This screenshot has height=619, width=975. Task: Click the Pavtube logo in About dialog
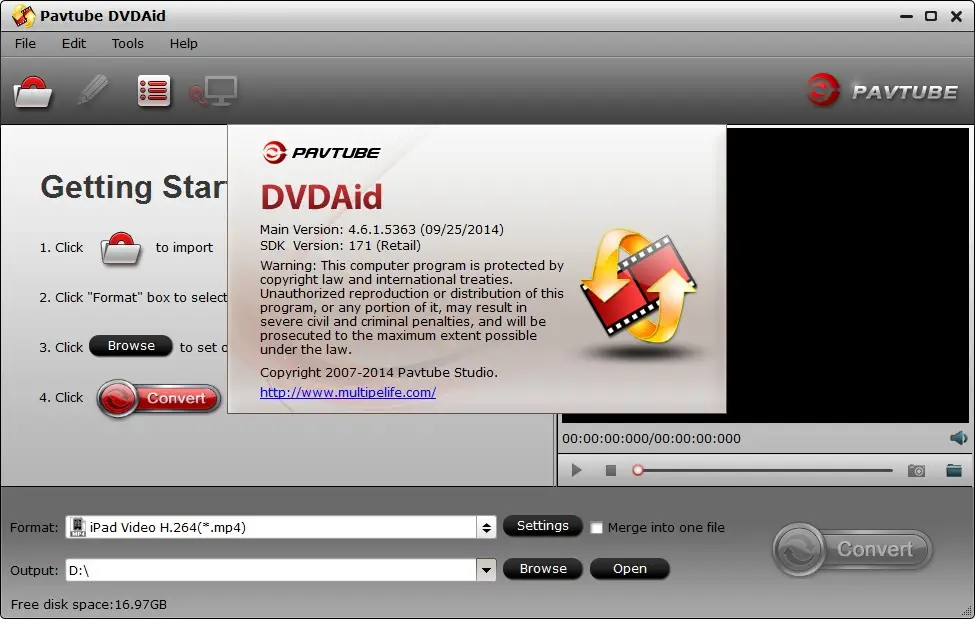[321, 152]
